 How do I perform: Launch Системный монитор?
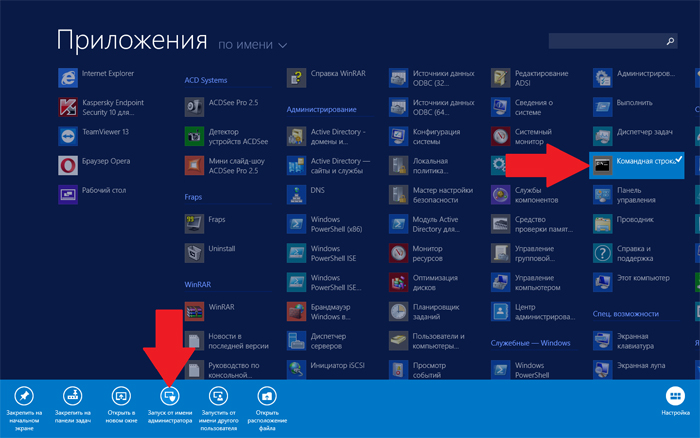tap(500, 136)
